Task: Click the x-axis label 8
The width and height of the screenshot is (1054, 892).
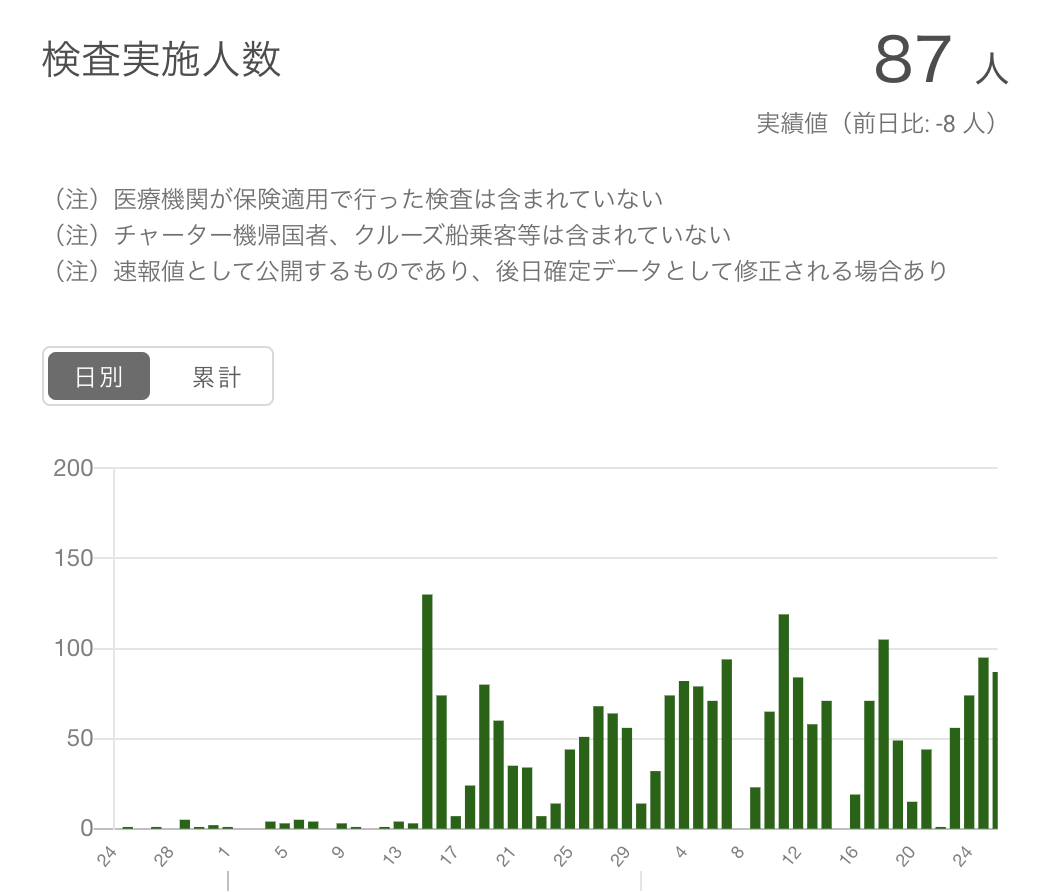Action: [x=738, y=852]
